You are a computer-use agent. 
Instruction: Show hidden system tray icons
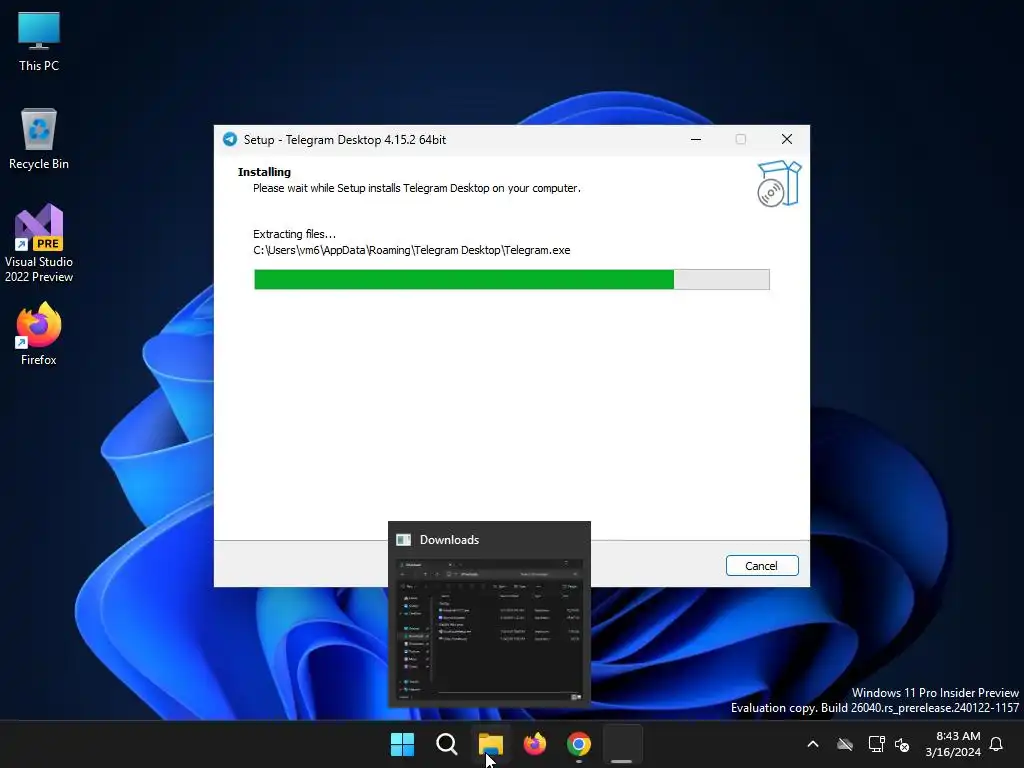pyautogui.click(x=813, y=744)
